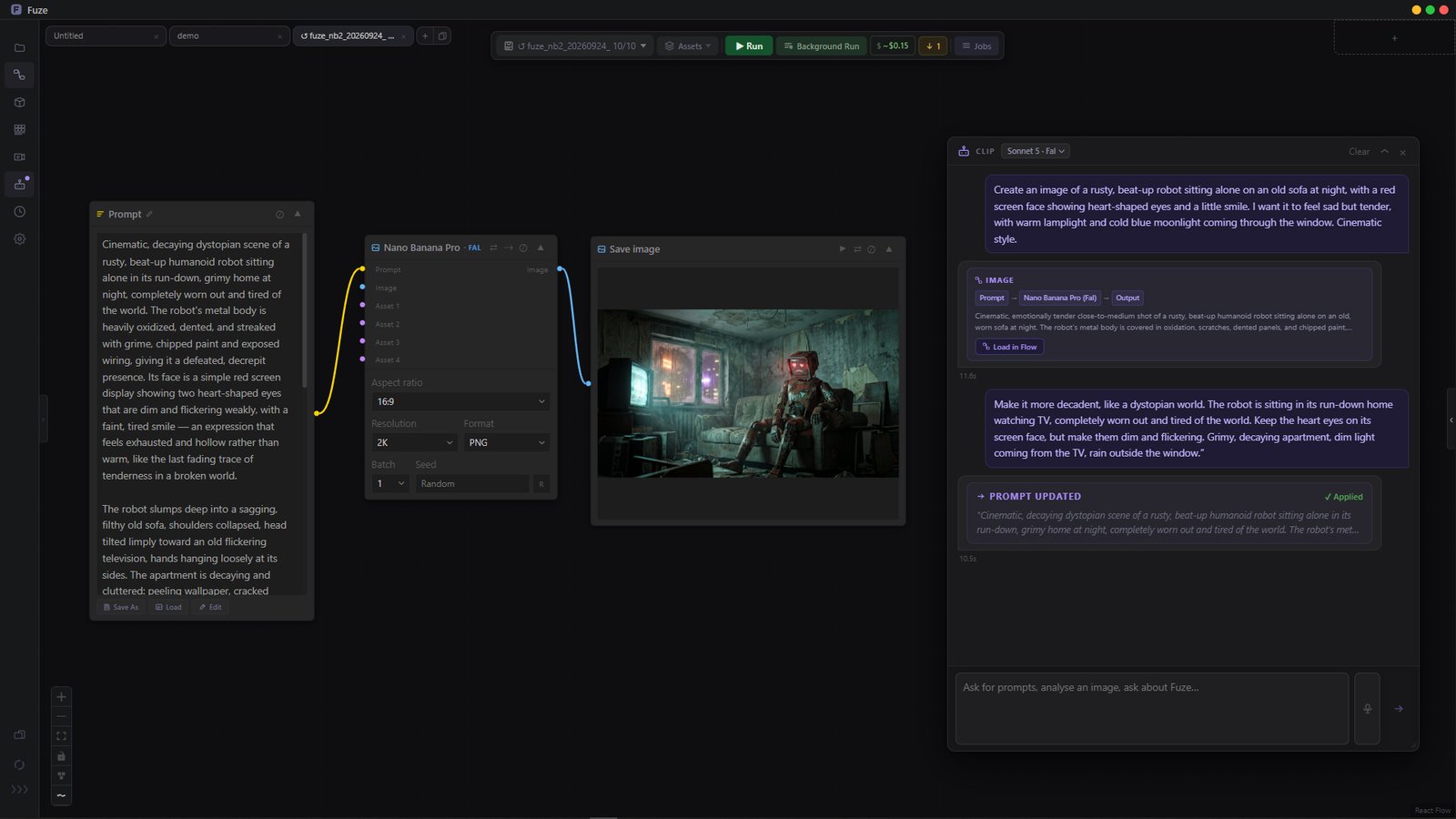
Task: Click the green Run button
Action: click(x=749, y=45)
